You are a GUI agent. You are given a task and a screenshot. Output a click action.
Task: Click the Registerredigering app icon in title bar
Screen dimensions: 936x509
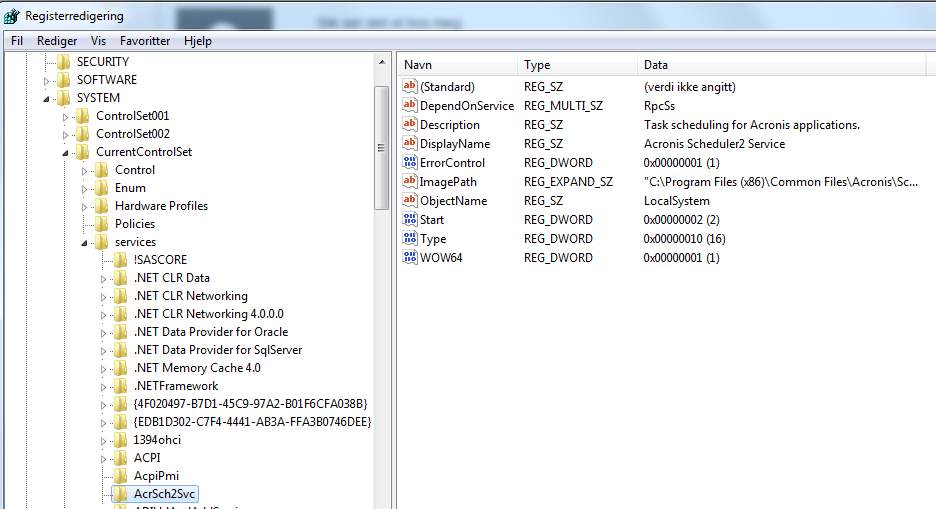click(x=11, y=16)
